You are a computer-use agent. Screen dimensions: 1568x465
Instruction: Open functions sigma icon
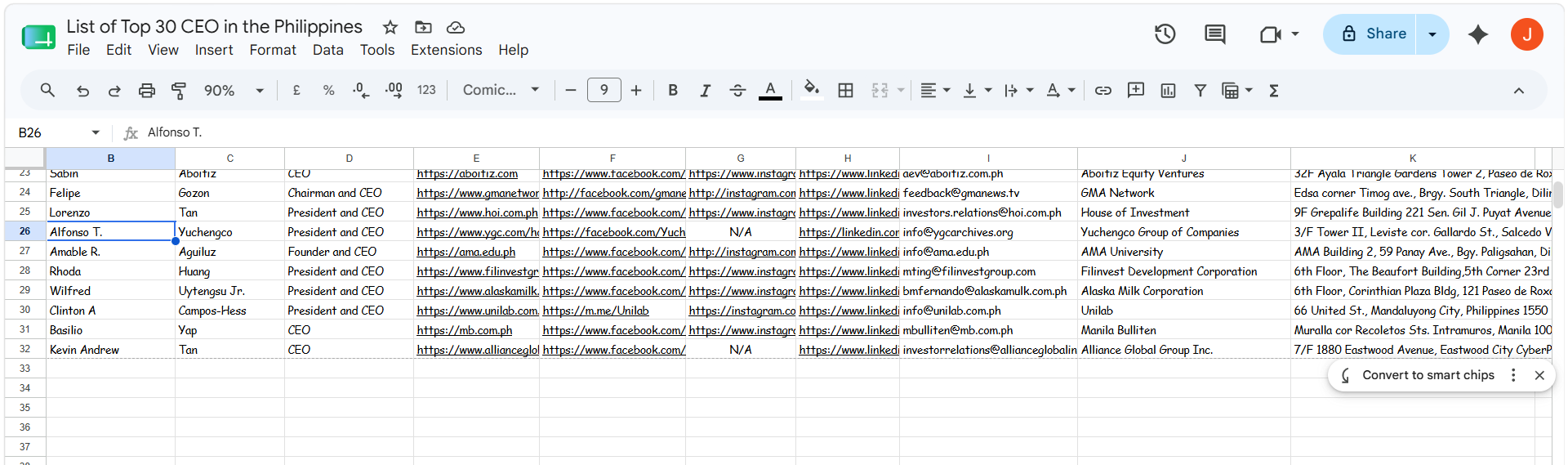(x=1274, y=90)
